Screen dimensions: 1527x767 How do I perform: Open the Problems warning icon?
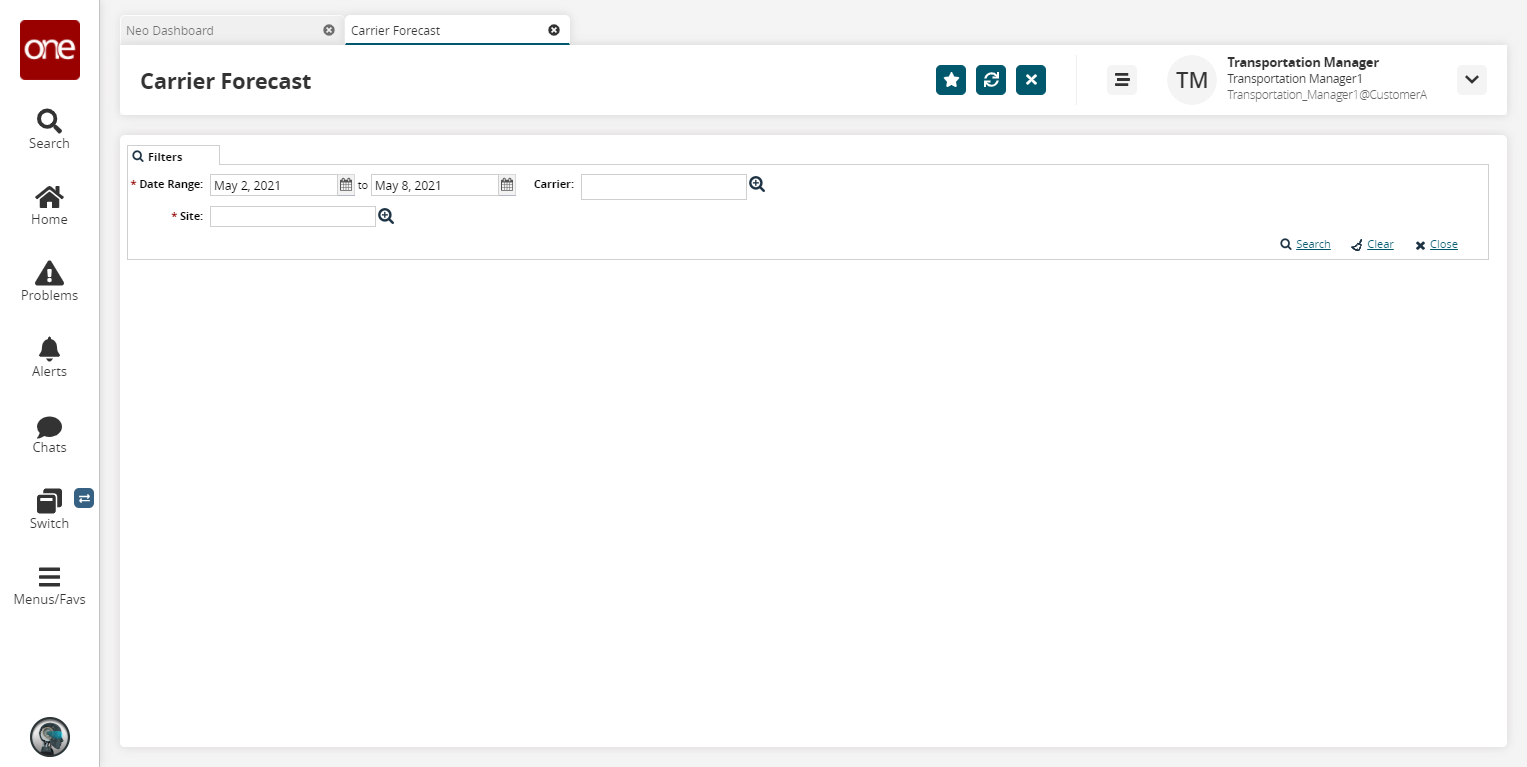click(49, 273)
